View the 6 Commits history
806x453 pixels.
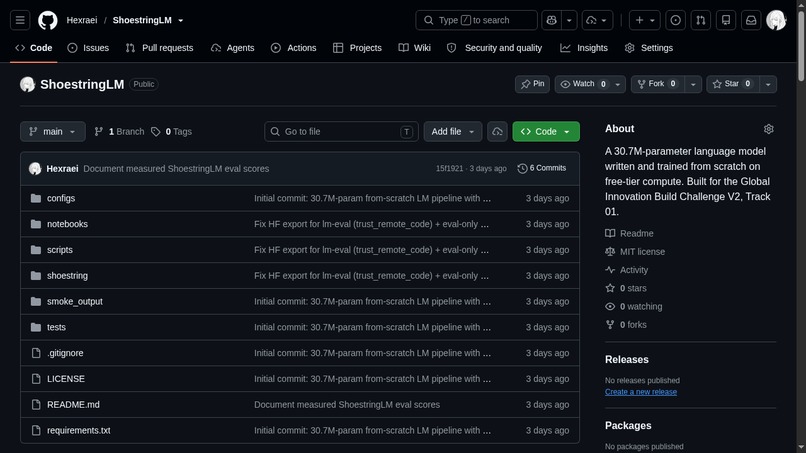(x=542, y=168)
